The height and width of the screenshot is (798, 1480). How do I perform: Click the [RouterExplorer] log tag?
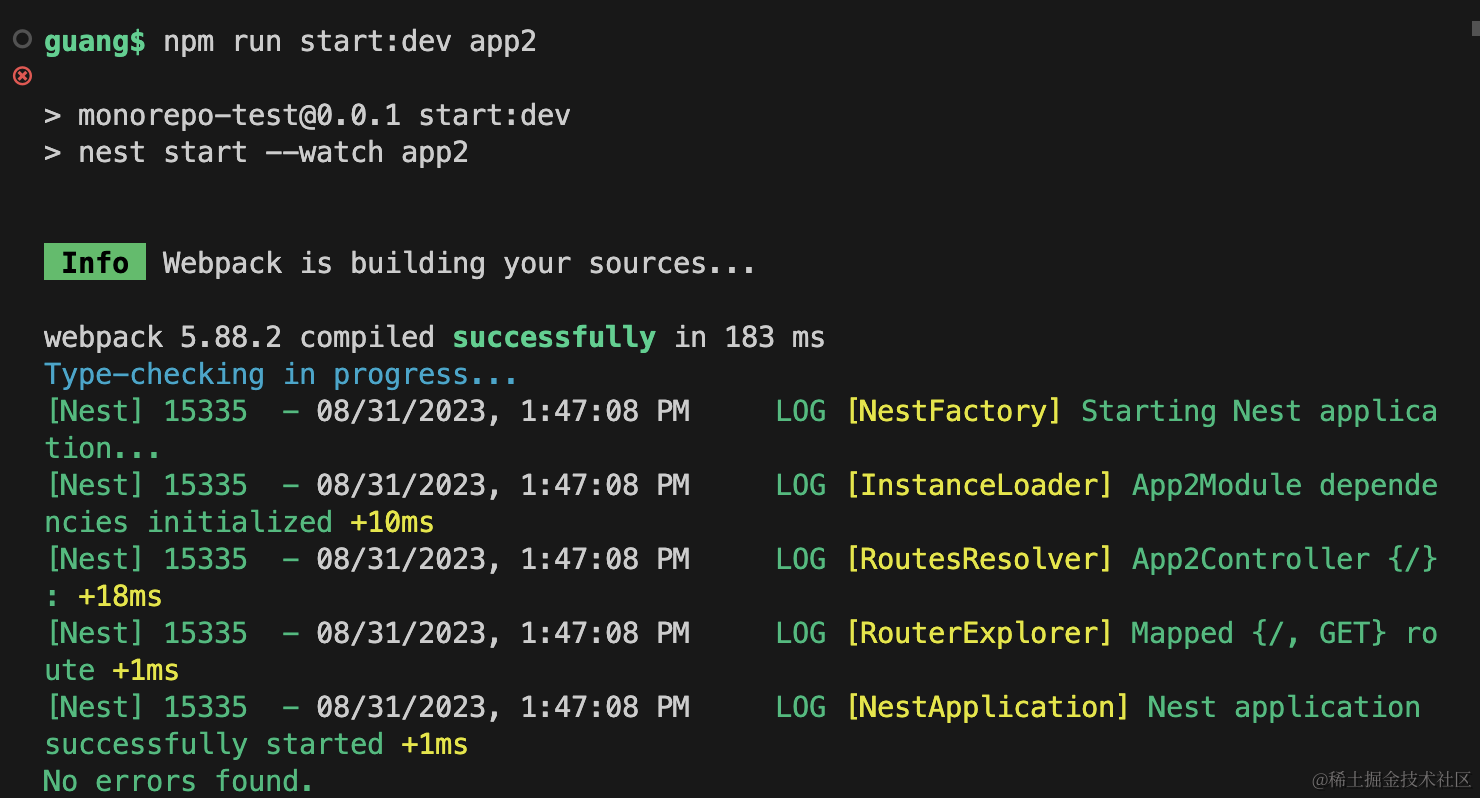(x=979, y=634)
